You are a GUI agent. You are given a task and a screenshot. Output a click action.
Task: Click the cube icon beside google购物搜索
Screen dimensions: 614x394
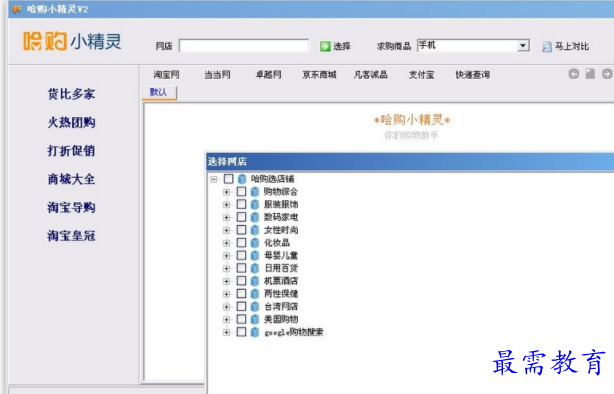coord(255,332)
